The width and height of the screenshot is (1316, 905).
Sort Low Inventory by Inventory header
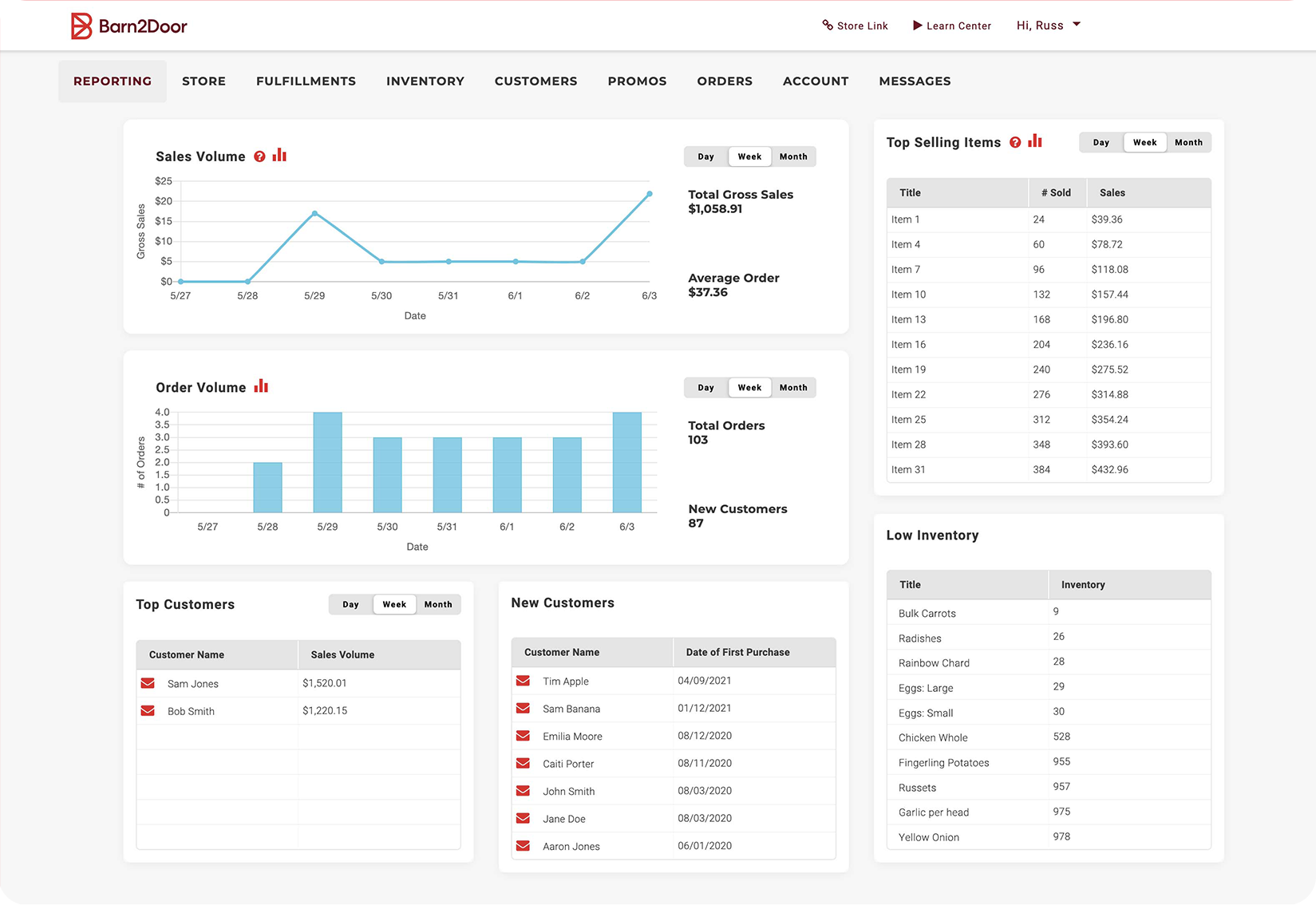(1129, 585)
